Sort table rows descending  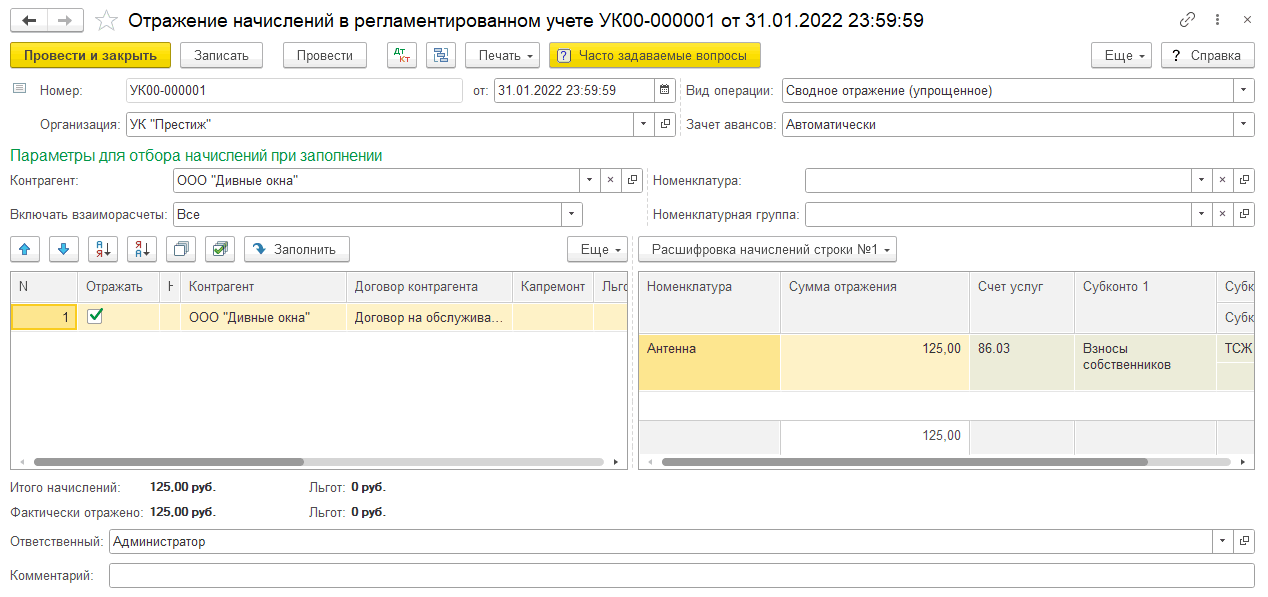pos(142,248)
